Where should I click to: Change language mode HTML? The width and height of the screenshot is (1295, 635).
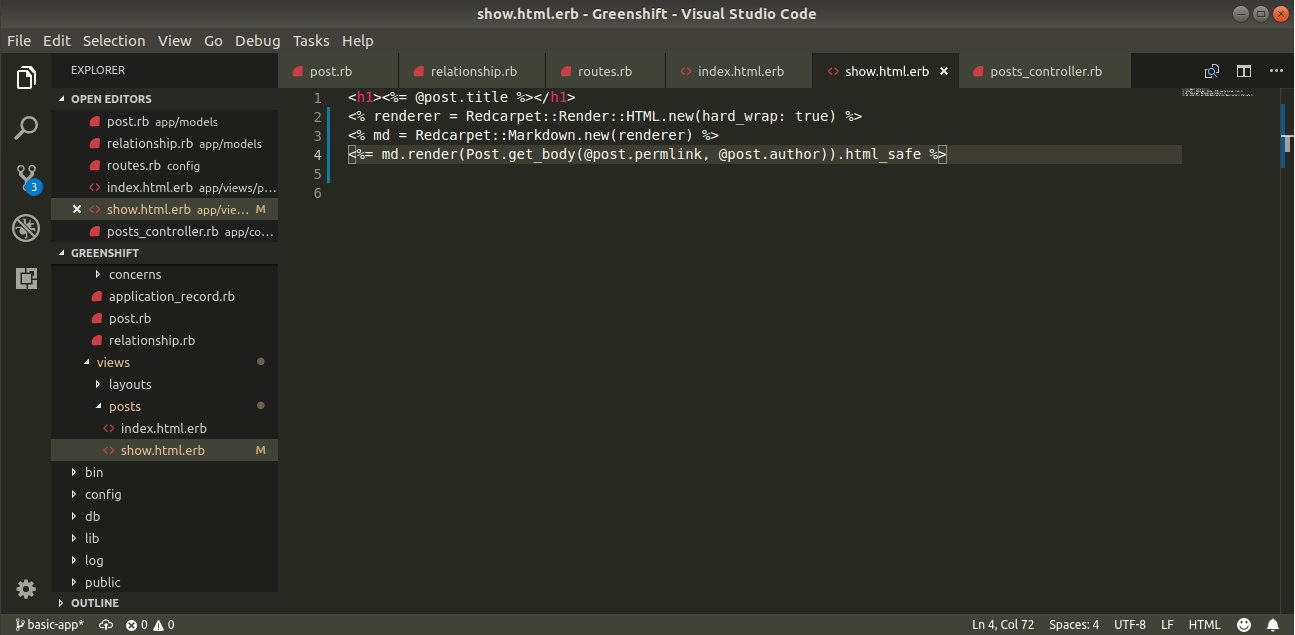point(1204,625)
